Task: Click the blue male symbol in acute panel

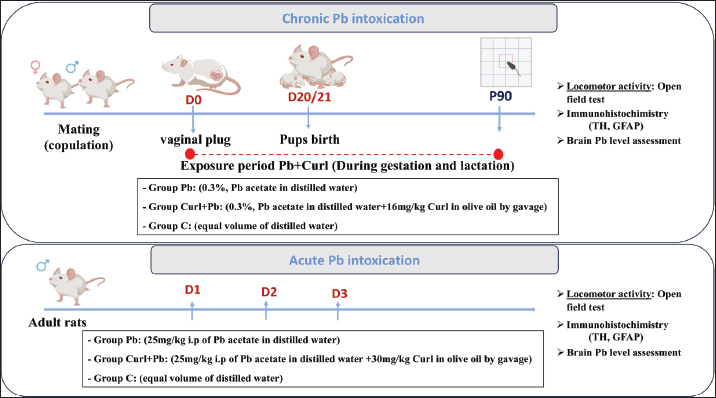Action: (42, 265)
